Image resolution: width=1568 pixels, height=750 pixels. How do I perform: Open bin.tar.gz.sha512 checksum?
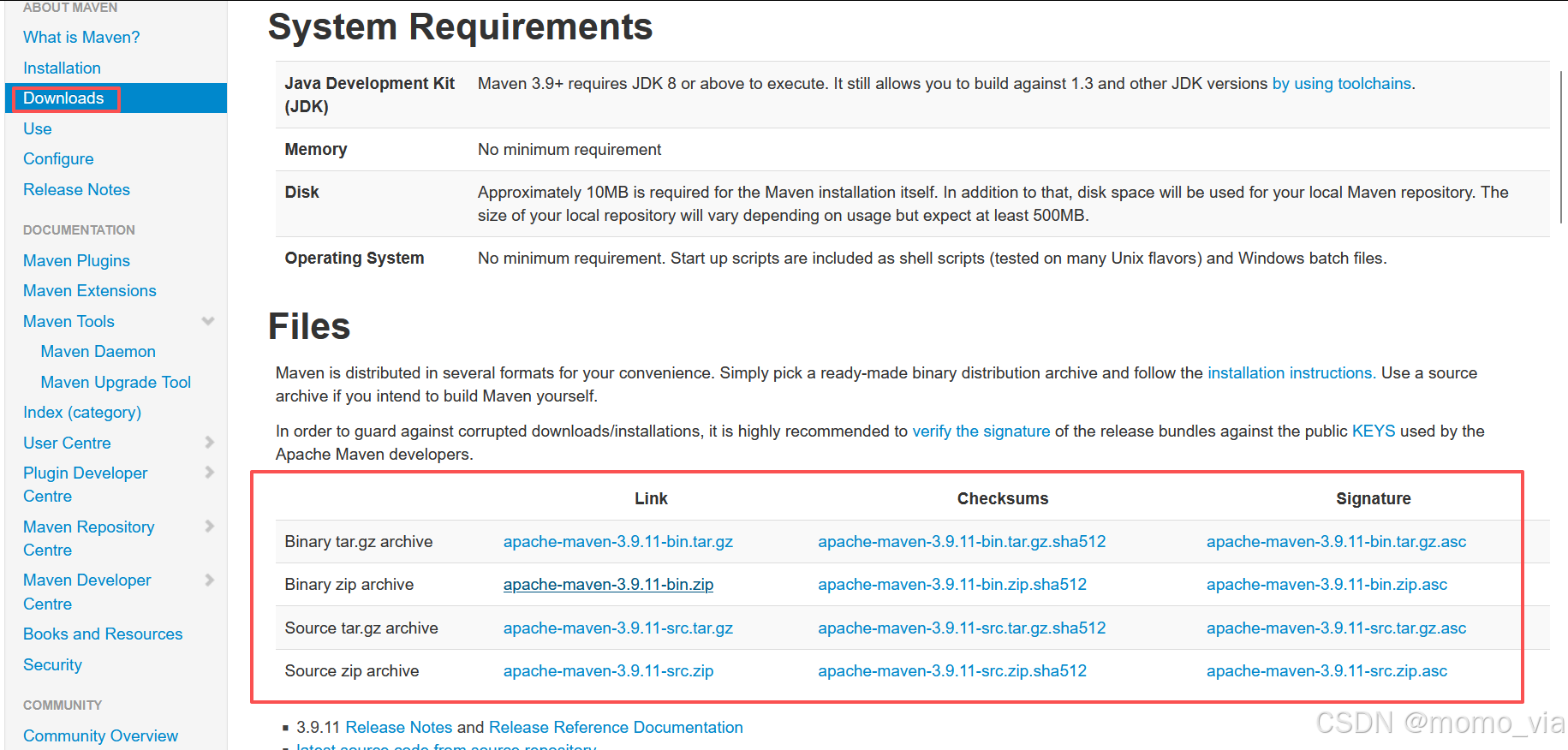(x=962, y=541)
